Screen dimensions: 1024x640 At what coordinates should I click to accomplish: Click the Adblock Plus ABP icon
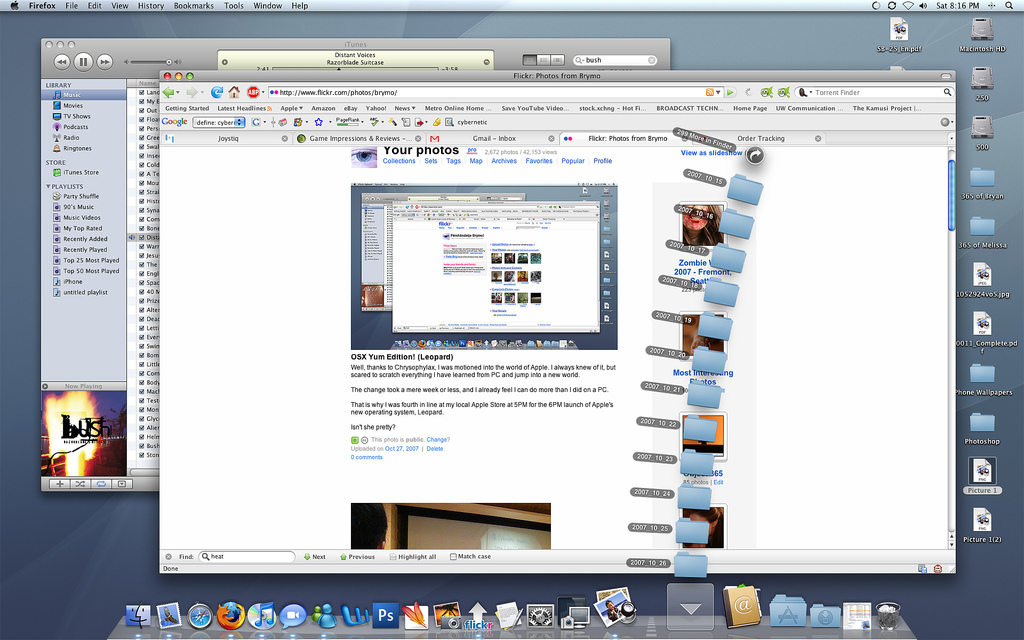[253, 92]
